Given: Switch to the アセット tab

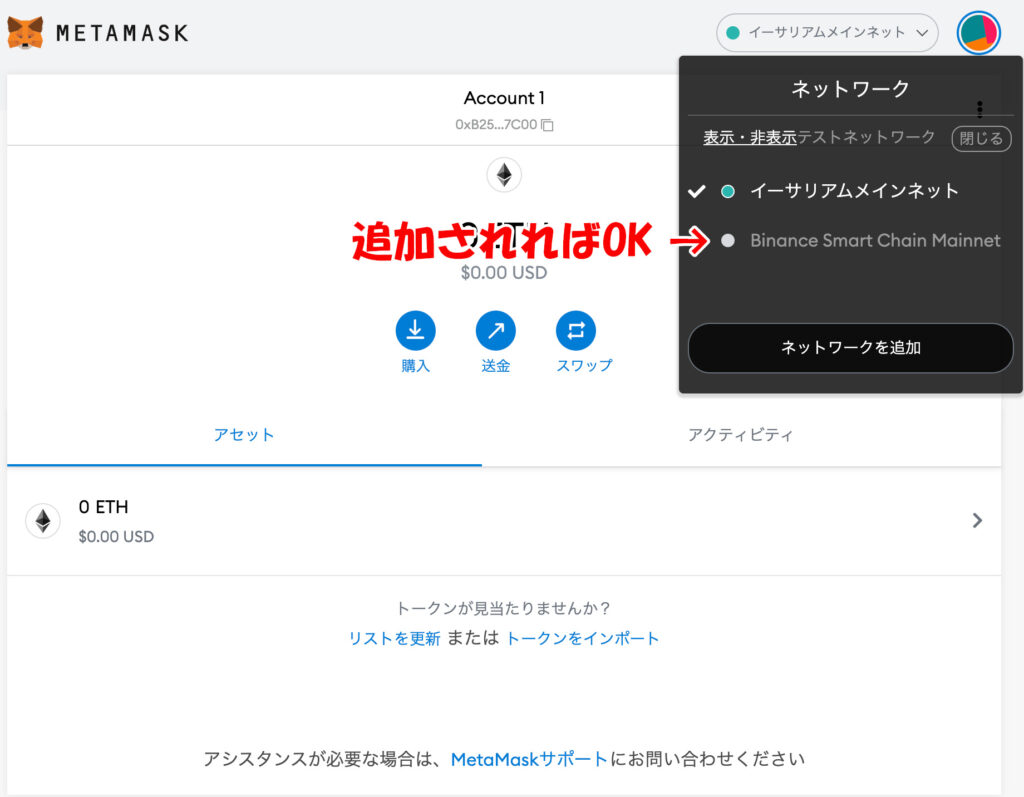Looking at the screenshot, I should pos(244,435).
